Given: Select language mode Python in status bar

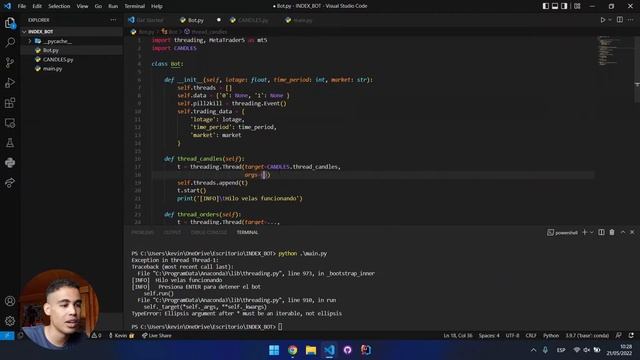Looking at the screenshot, I should 551,336.
